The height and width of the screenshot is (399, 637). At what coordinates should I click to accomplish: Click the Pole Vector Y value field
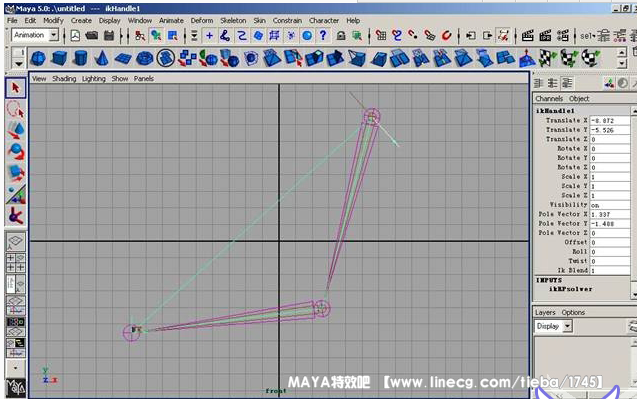(x=609, y=224)
